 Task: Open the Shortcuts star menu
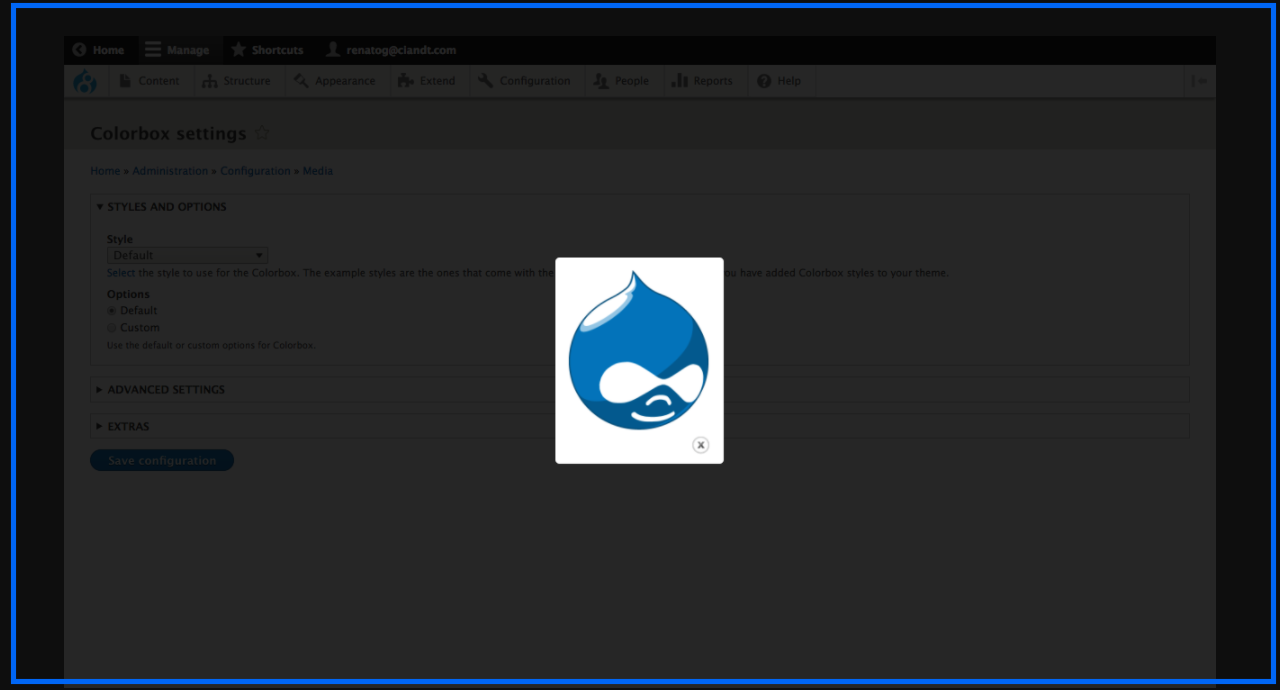coord(267,50)
